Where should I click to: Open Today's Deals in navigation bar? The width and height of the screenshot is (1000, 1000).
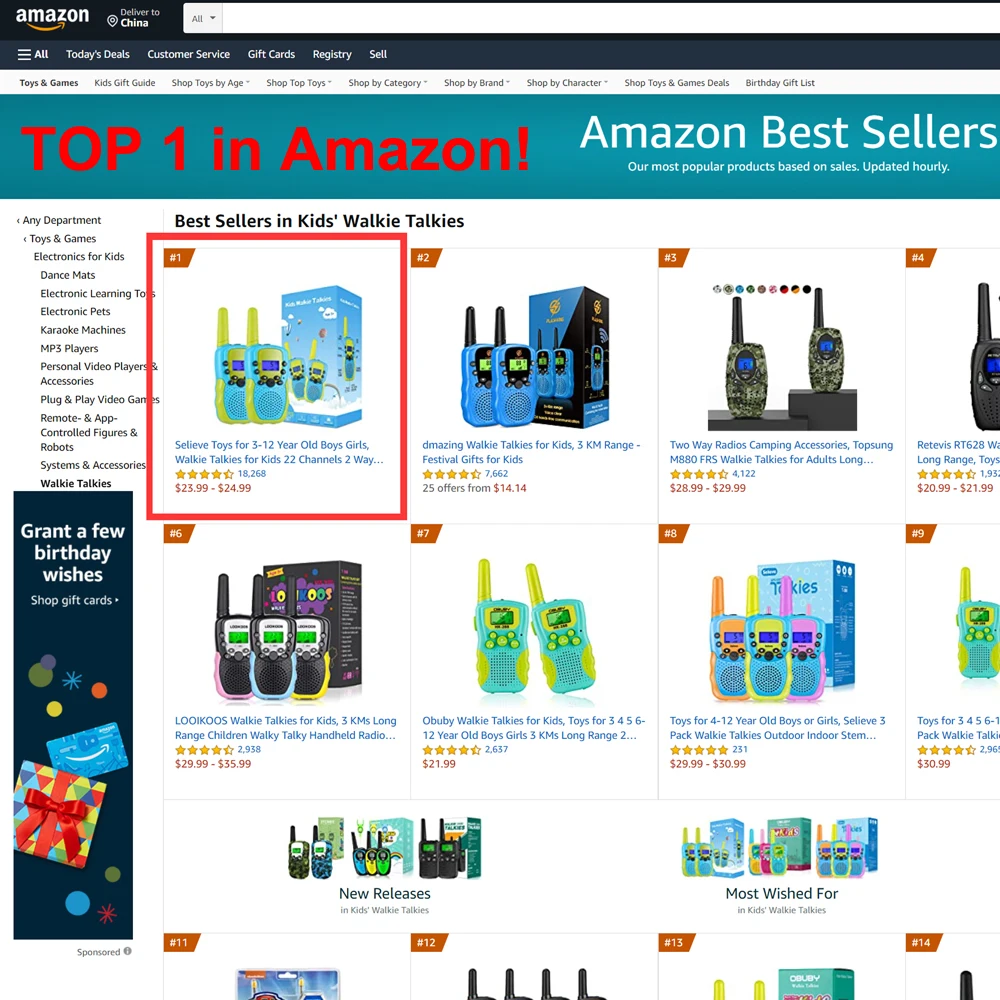[98, 54]
